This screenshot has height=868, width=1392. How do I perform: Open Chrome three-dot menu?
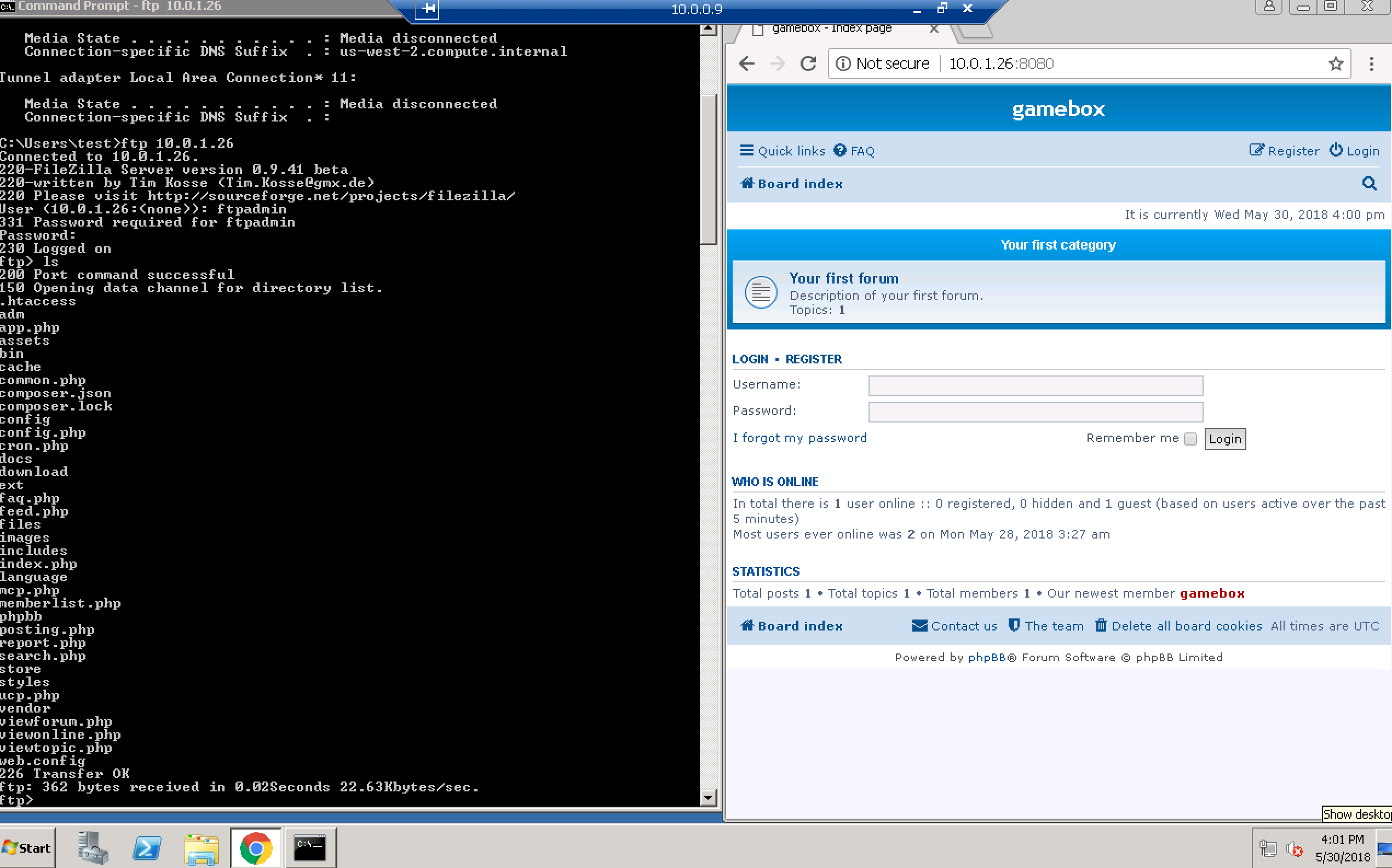[x=1371, y=63]
